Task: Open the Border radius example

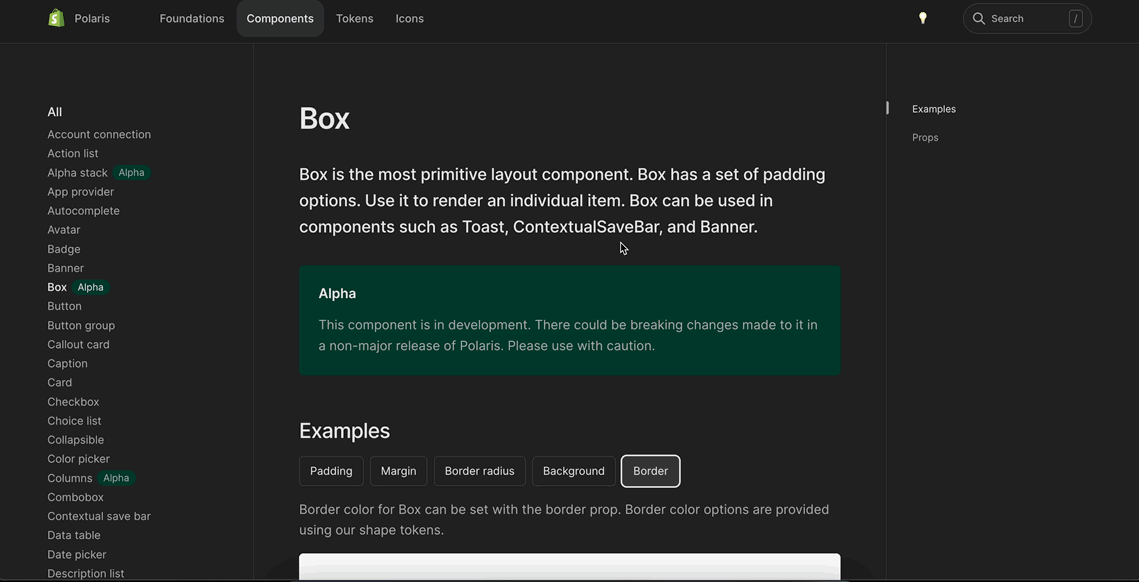Action: coord(480,471)
